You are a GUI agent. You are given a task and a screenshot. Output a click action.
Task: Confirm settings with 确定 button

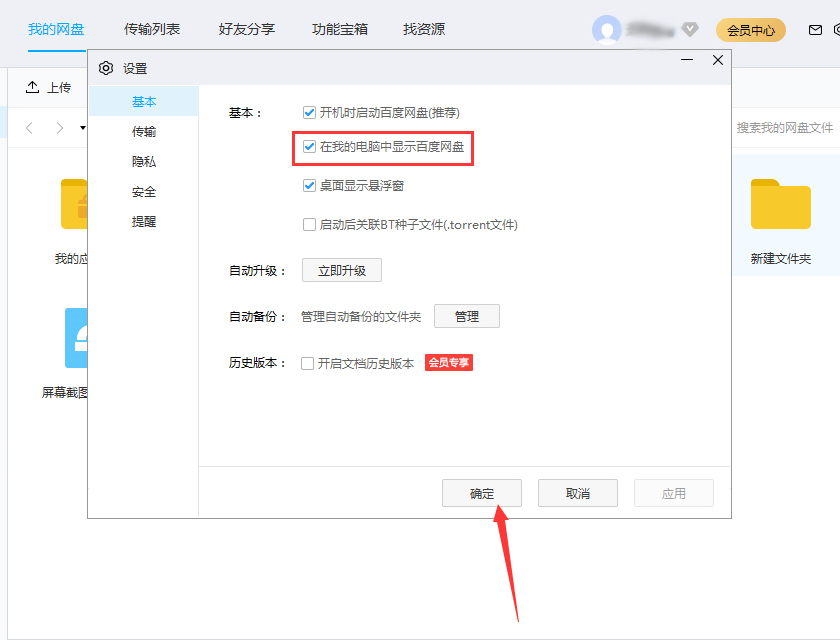482,493
